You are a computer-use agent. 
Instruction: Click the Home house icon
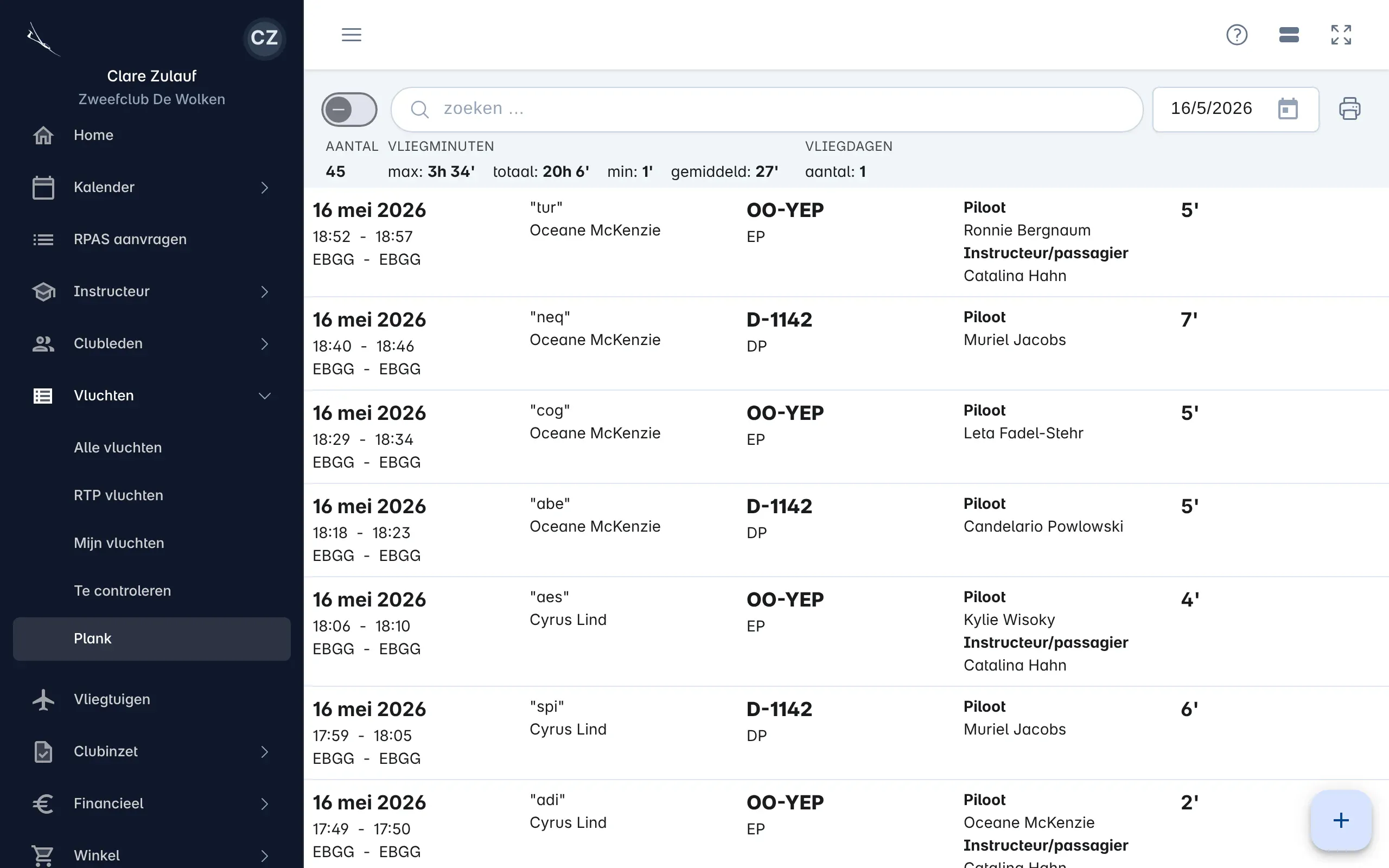pyautogui.click(x=43, y=136)
